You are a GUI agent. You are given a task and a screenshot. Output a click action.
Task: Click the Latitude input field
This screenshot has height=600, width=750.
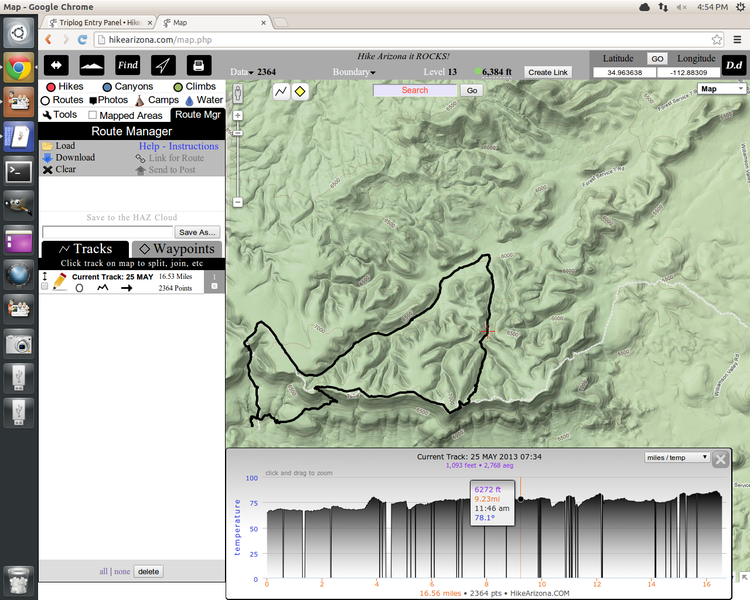(x=624, y=72)
